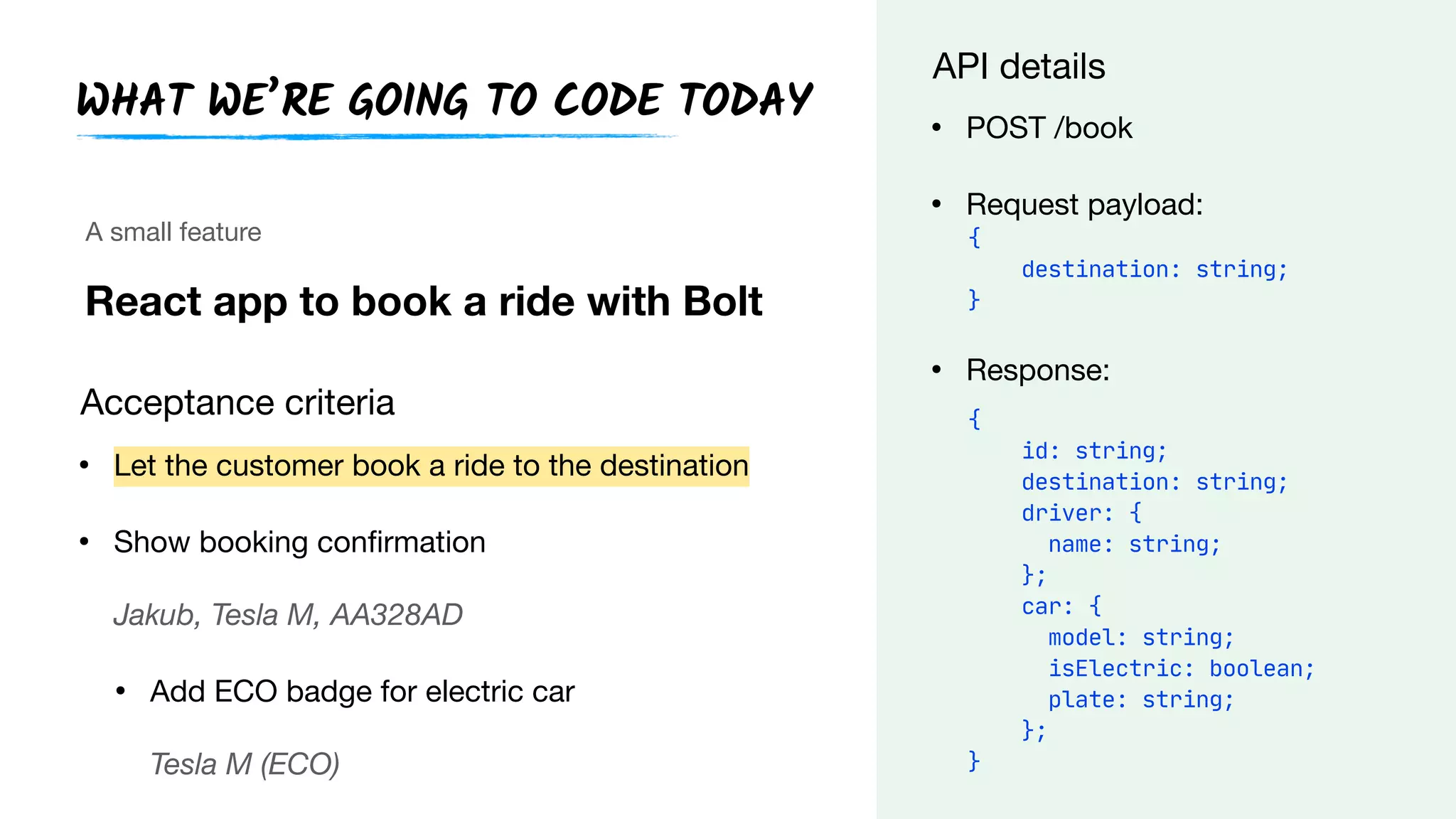The width and height of the screenshot is (1456, 819).
Task: Click the example 'Jakub, Tesla M, AA328AD'
Action: click(288, 615)
